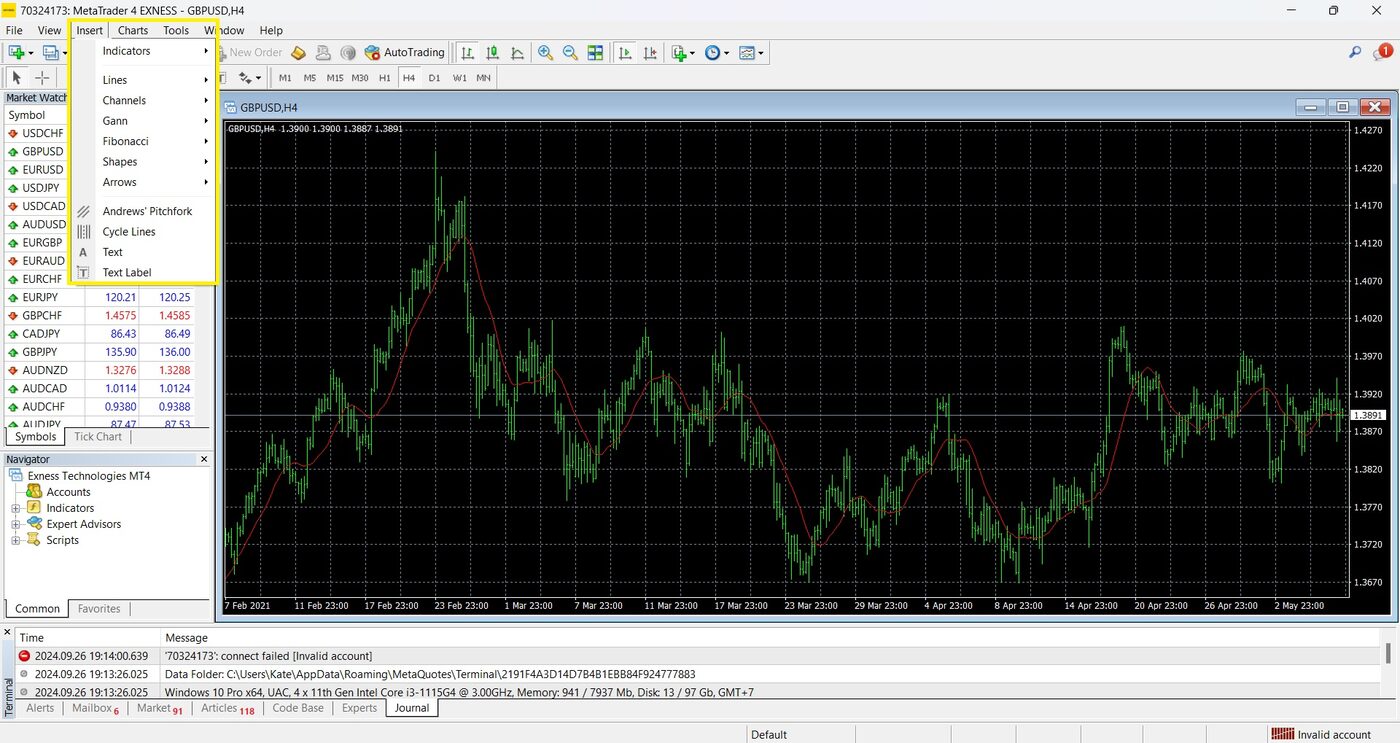Select the Cursor arrow tool
The width and height of the screenshot is (1400, 743).
click(16, 77)
